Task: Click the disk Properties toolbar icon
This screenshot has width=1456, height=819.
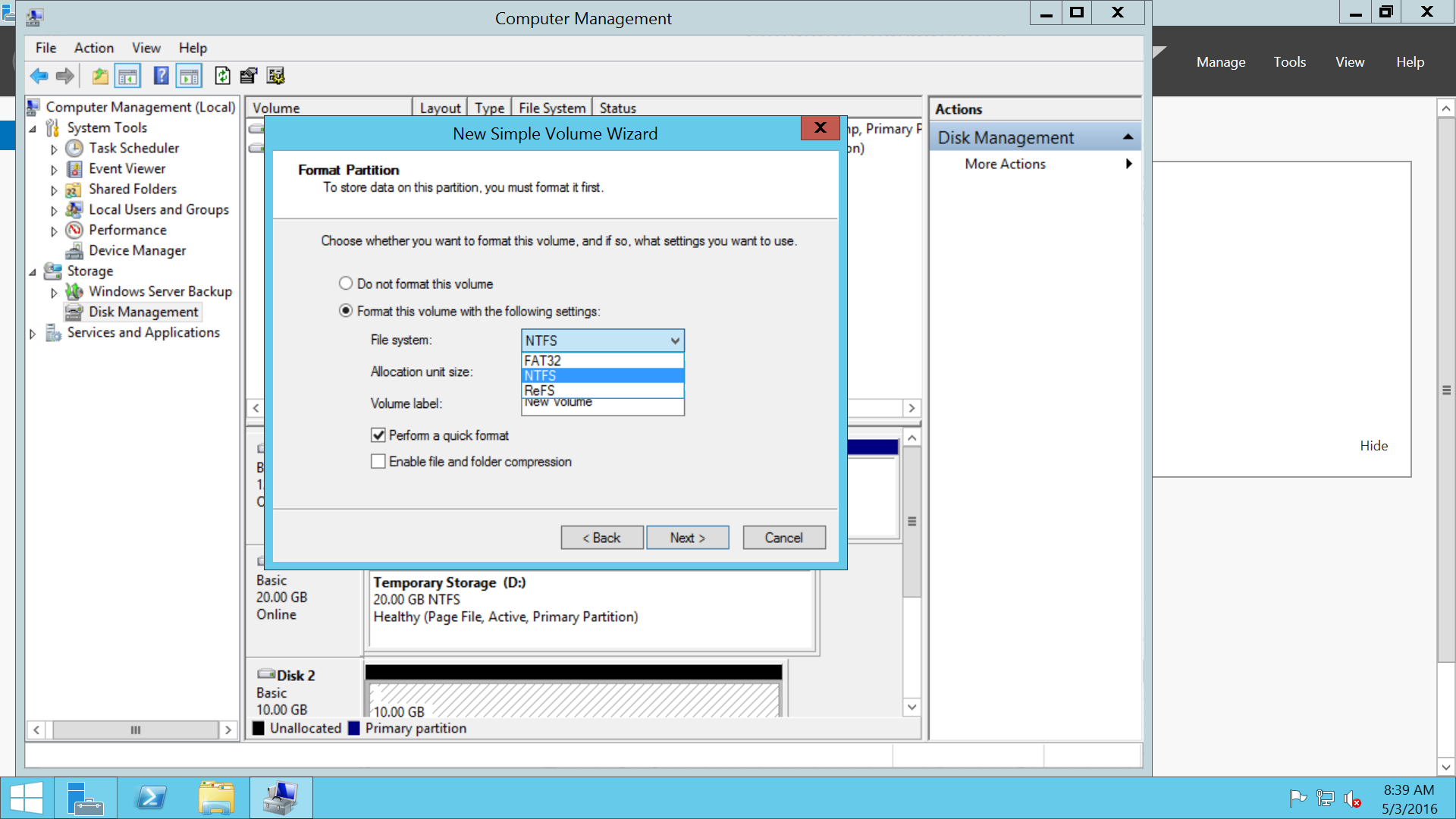Action: coord(248,76)
